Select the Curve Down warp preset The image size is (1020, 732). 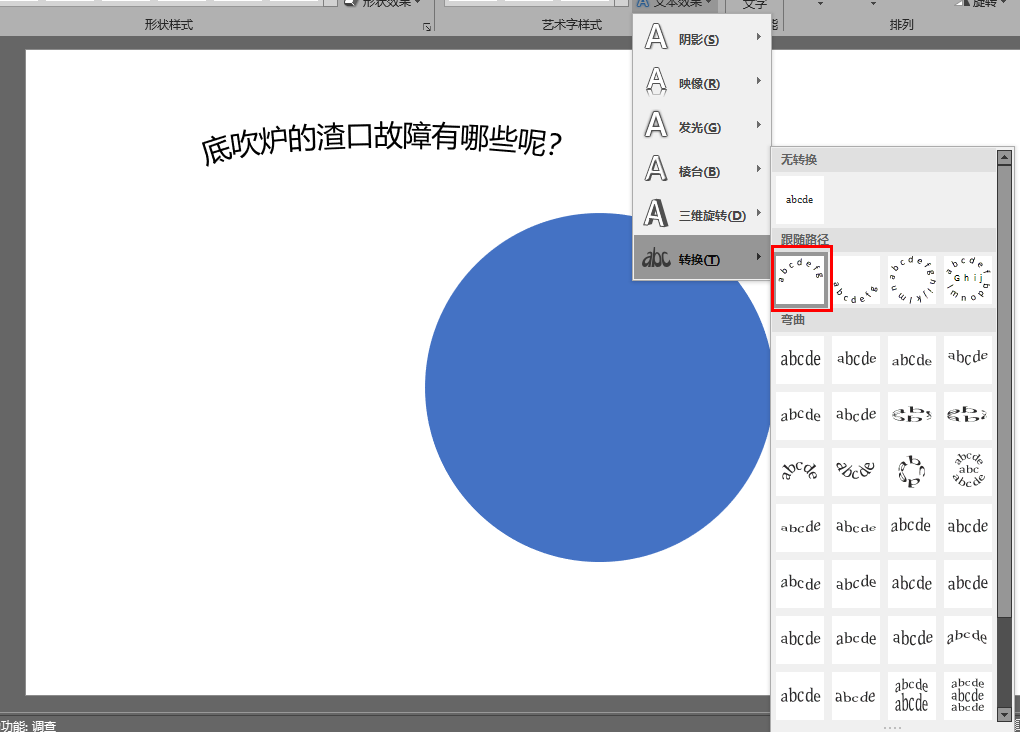856,528
